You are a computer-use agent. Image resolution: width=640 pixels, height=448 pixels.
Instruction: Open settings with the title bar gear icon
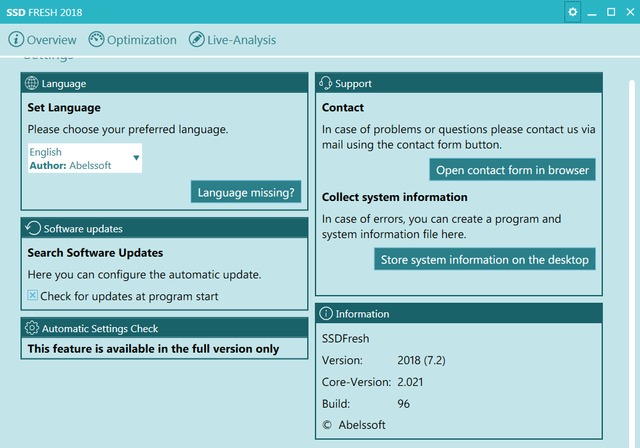tap(572, 12)
